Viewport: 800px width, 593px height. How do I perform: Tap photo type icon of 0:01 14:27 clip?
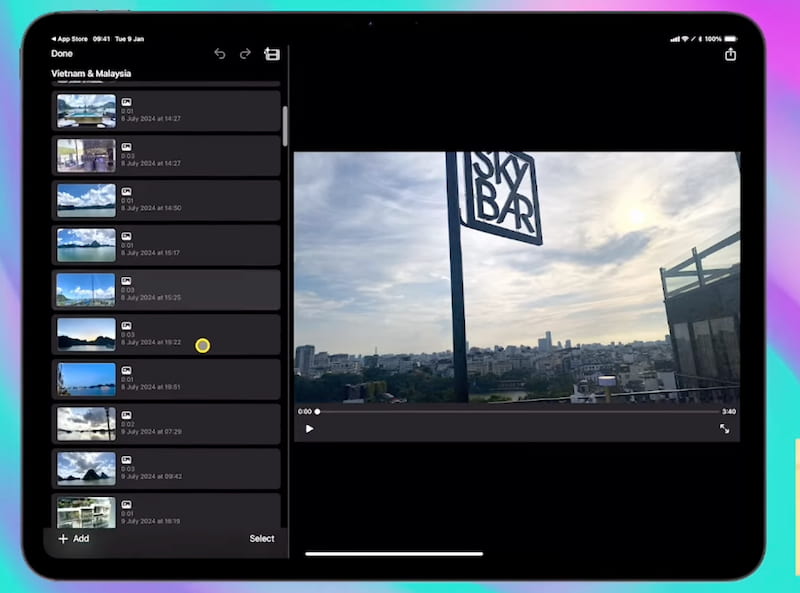tap(127, 102)
